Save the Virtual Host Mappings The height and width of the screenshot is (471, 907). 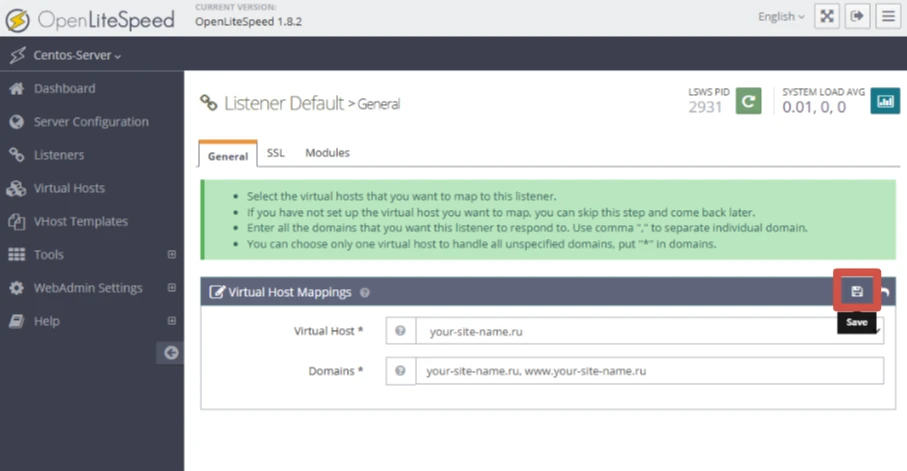(x=857, y=291)
